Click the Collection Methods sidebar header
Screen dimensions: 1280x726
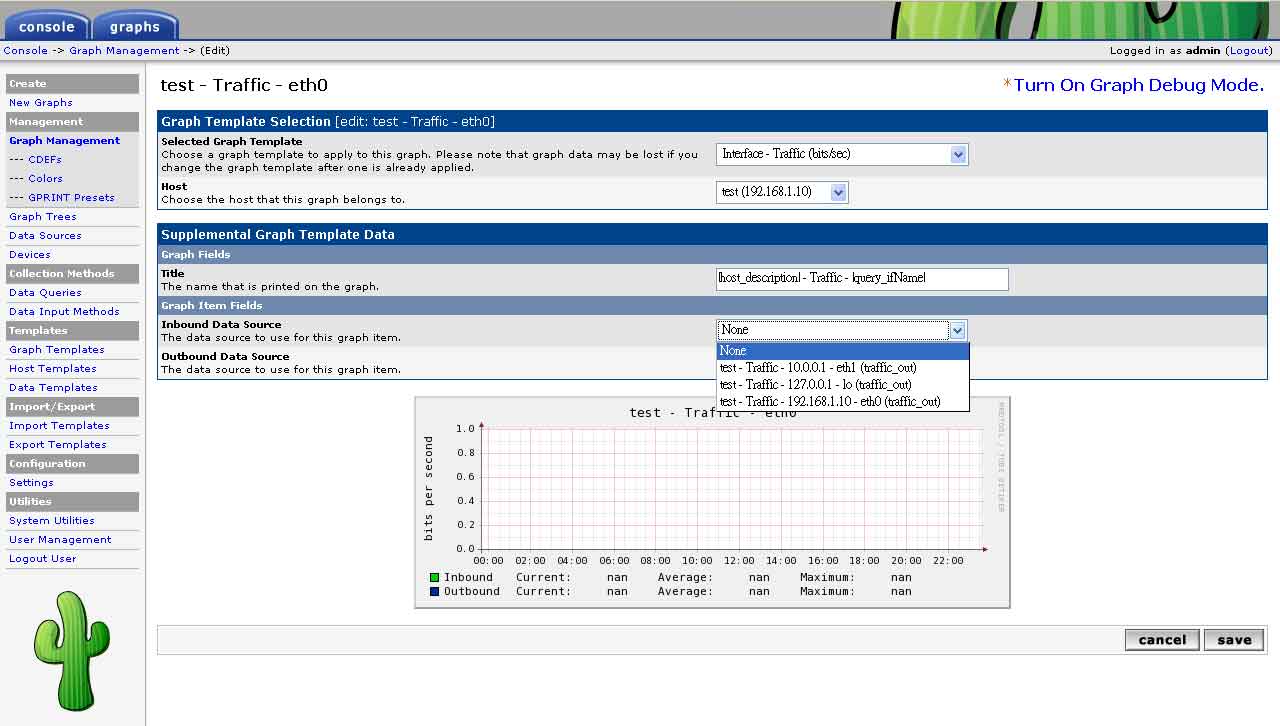click(72, 274)
